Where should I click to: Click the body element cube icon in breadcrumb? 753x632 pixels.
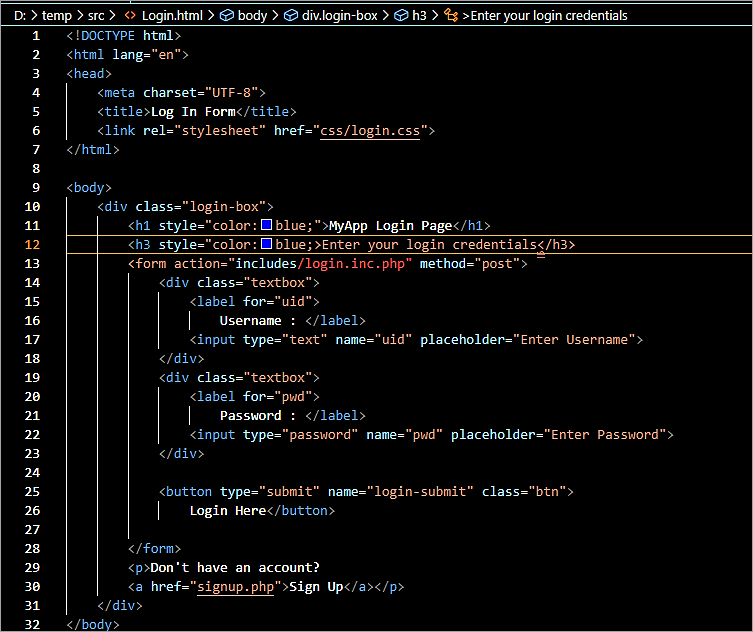[x=227, y=15]
